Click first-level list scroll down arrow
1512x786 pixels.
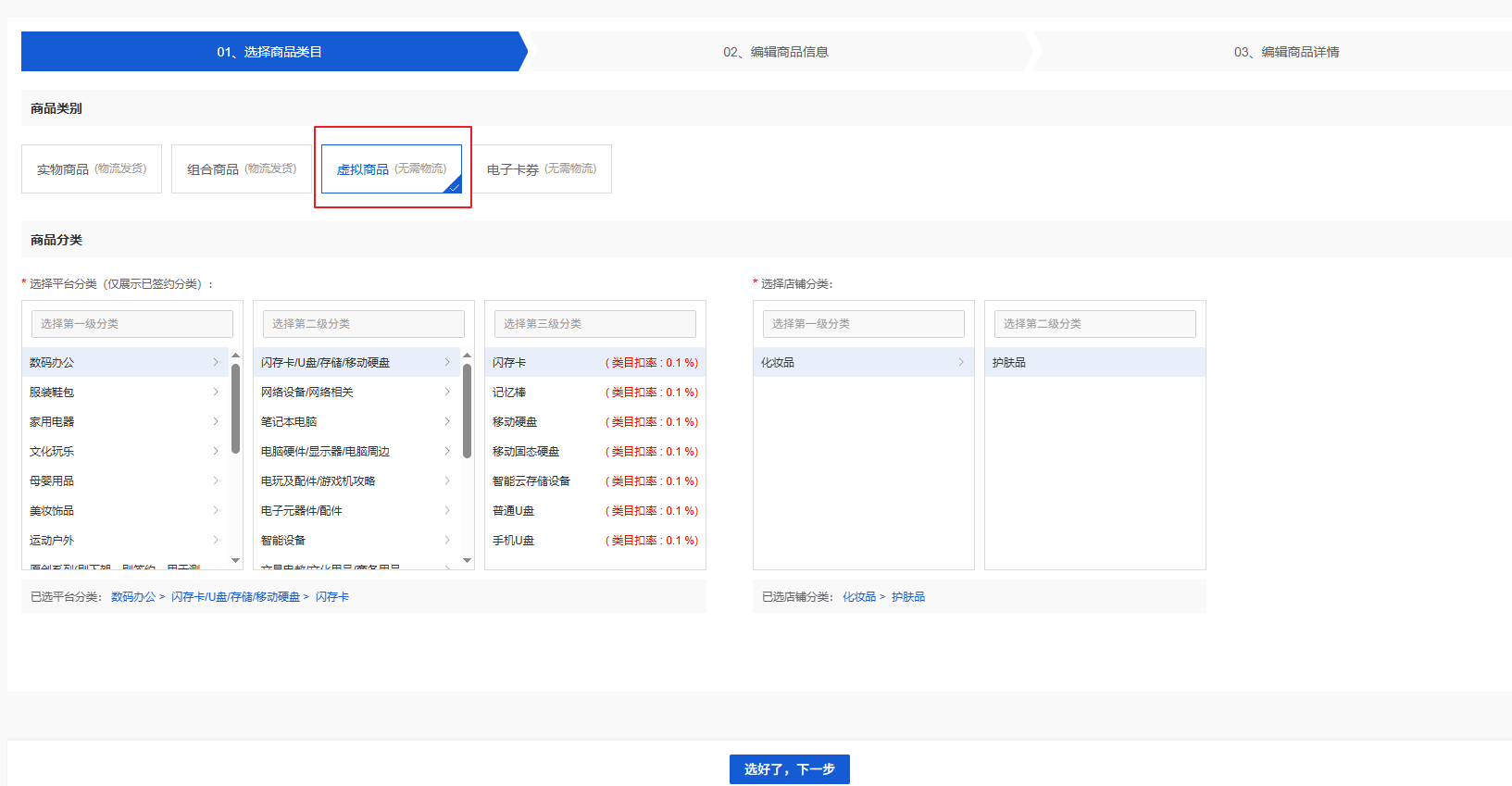[235, 560]
